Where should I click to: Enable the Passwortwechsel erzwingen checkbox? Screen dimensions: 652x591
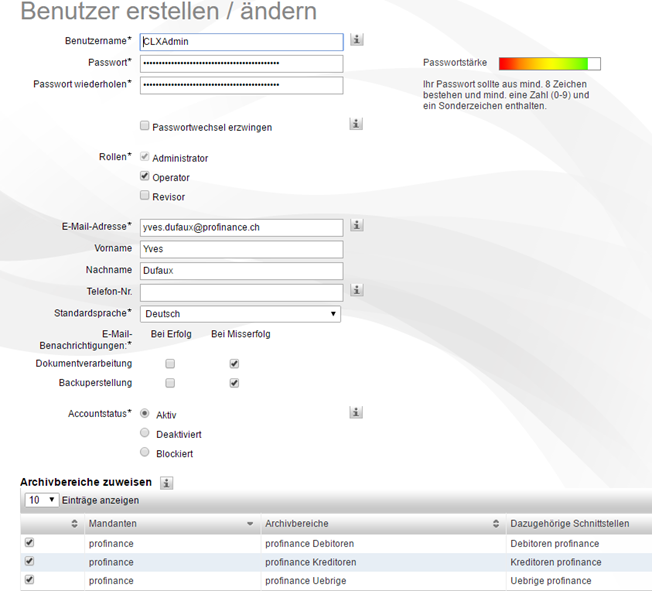point(145,126)
